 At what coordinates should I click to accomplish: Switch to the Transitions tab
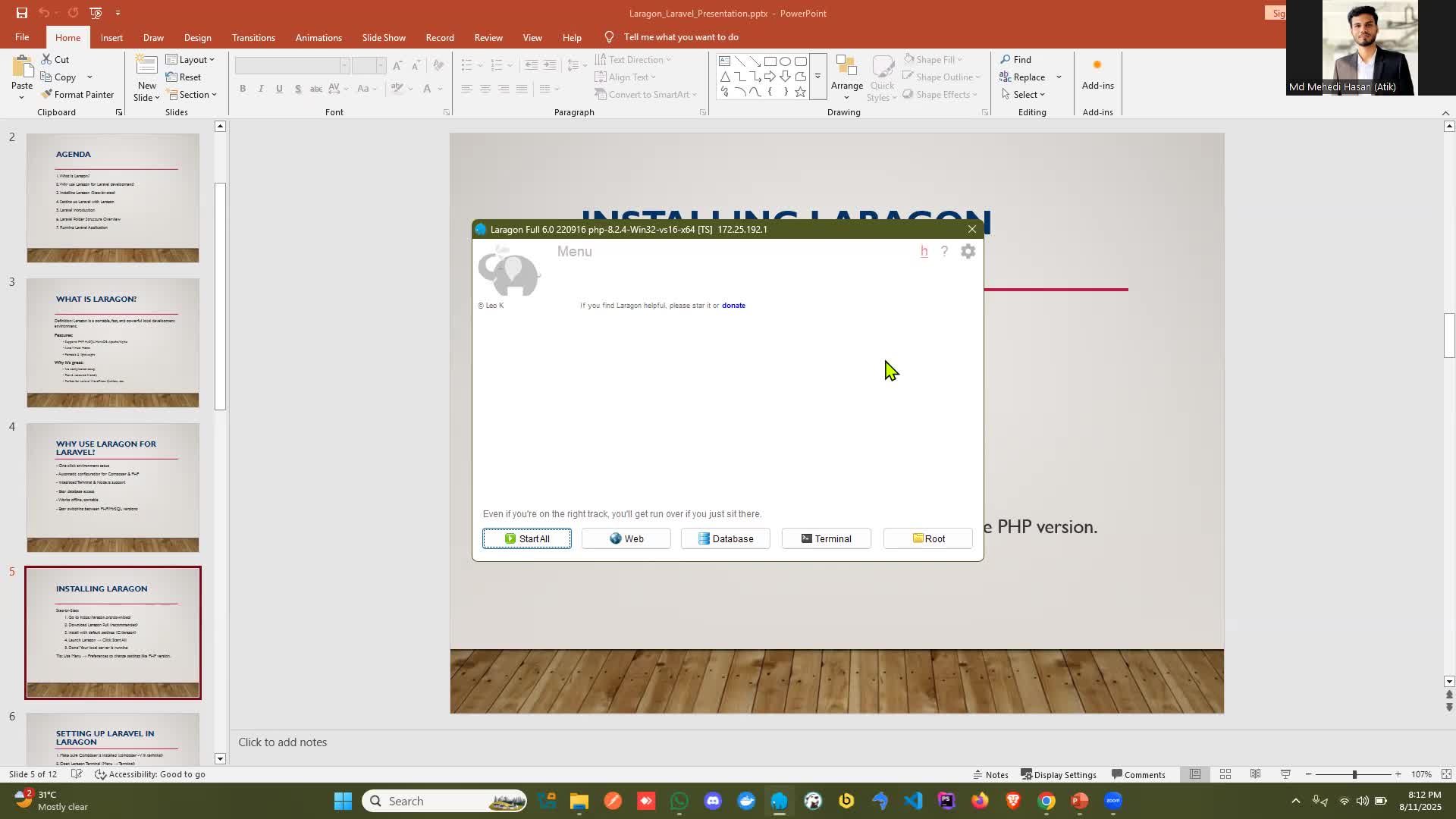pyautogui.click(x=253, y=37)
